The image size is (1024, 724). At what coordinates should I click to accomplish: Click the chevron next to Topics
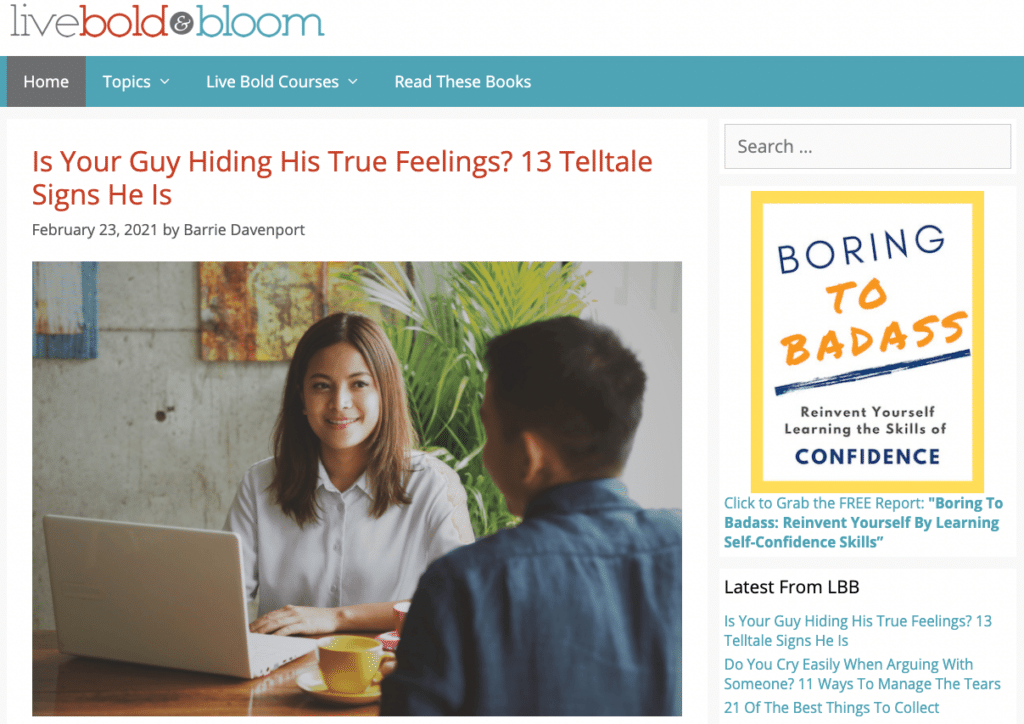(x=164, y=82)
